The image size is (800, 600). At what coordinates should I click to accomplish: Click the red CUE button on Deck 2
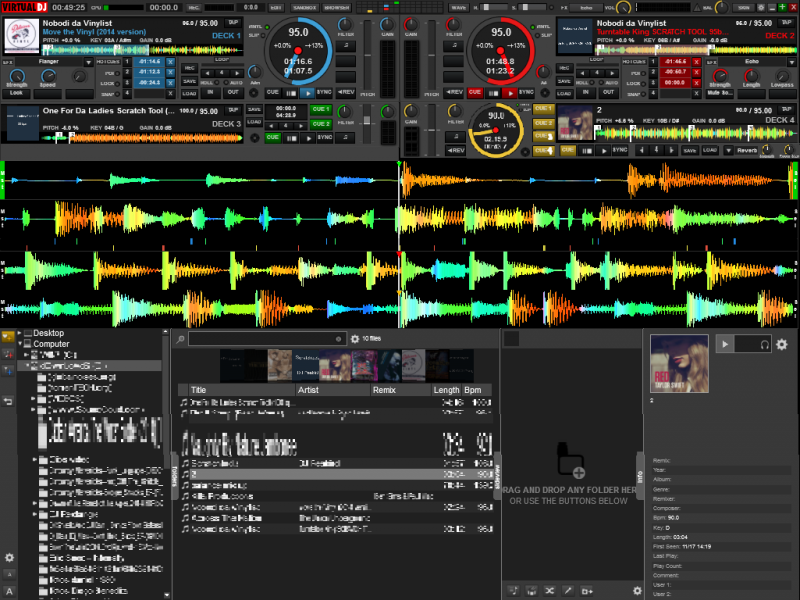pyautogui.click(x=475, y=92)
